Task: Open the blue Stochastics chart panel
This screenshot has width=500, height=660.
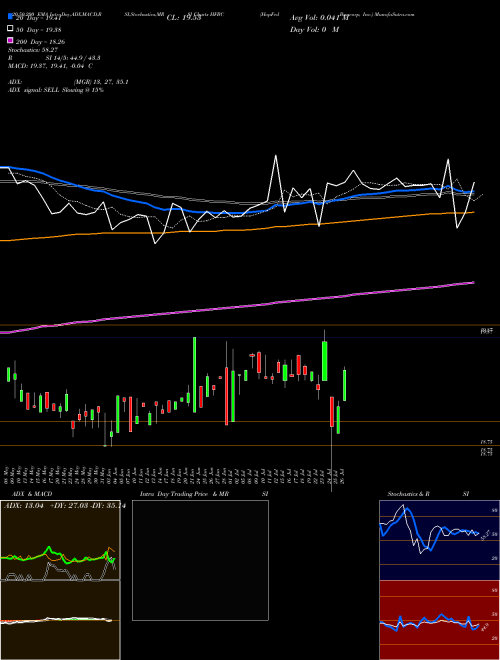Action: point(439,540)
